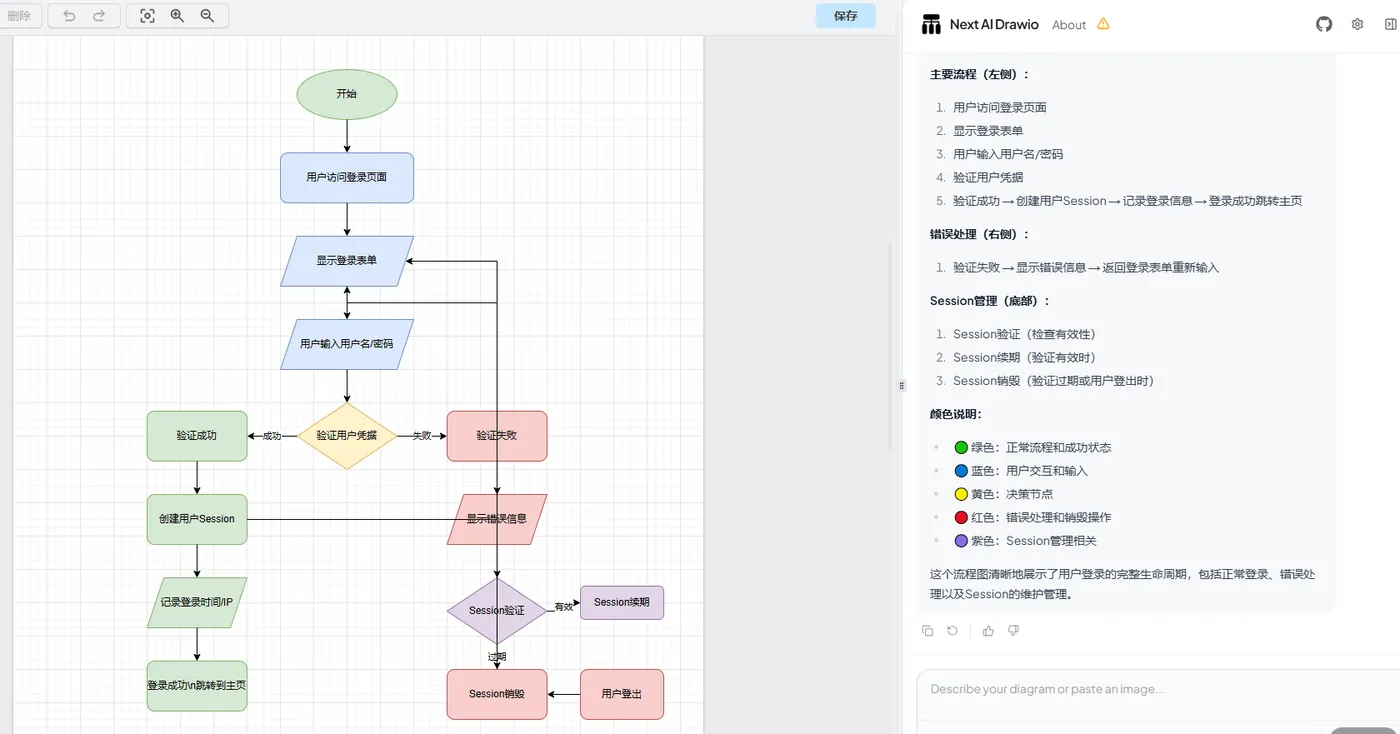Undo the last diagram change
This screenshot has width=1400, height=734.
[69, 16]
